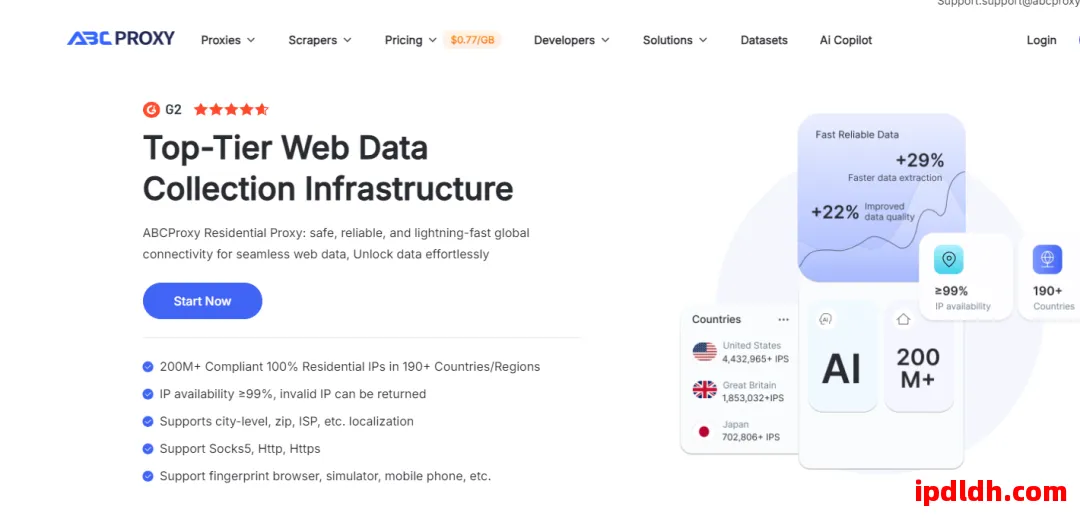
Task: Click checkmark beside Support fingerprint browser
Action: click(147, 476)
